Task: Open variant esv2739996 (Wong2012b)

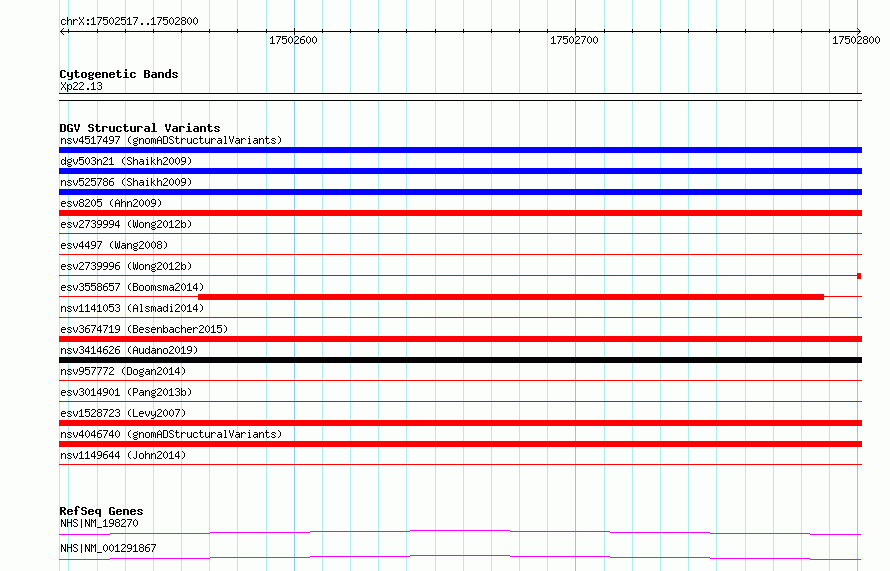Action: click(x=126, y=266)
